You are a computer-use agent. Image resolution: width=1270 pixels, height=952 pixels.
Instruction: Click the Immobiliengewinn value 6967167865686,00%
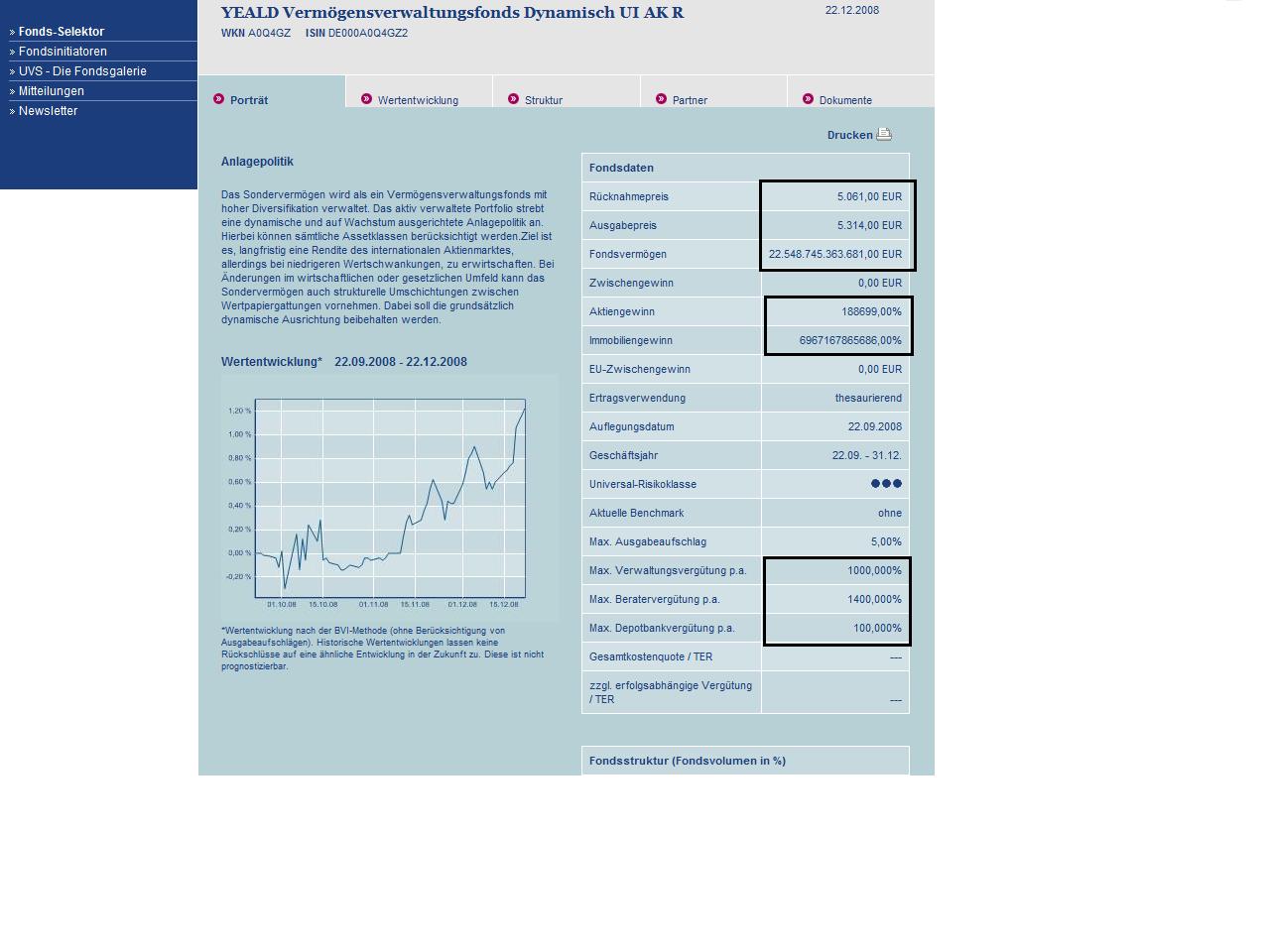(850, 340)
